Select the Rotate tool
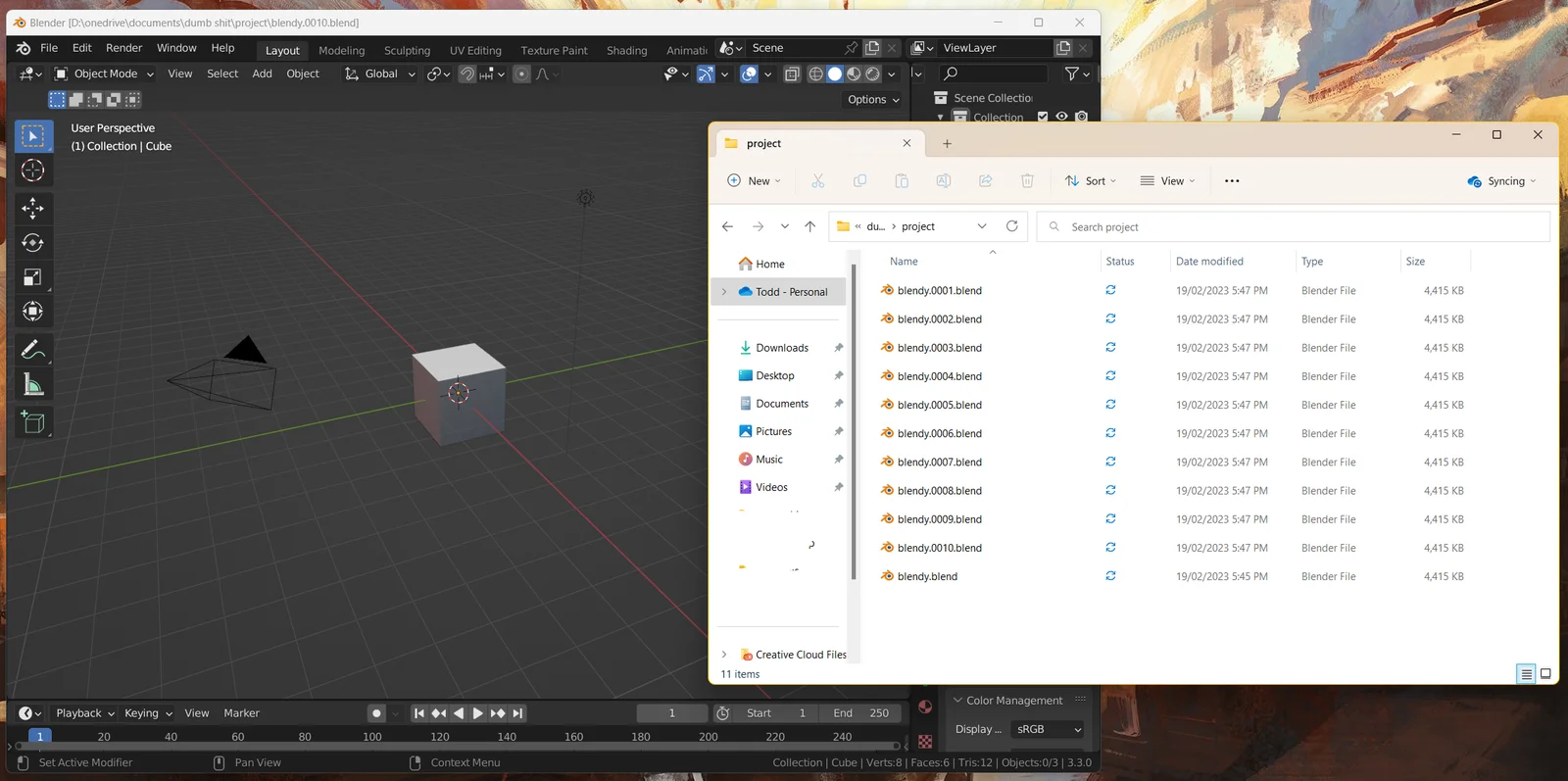 pos(32,243)
